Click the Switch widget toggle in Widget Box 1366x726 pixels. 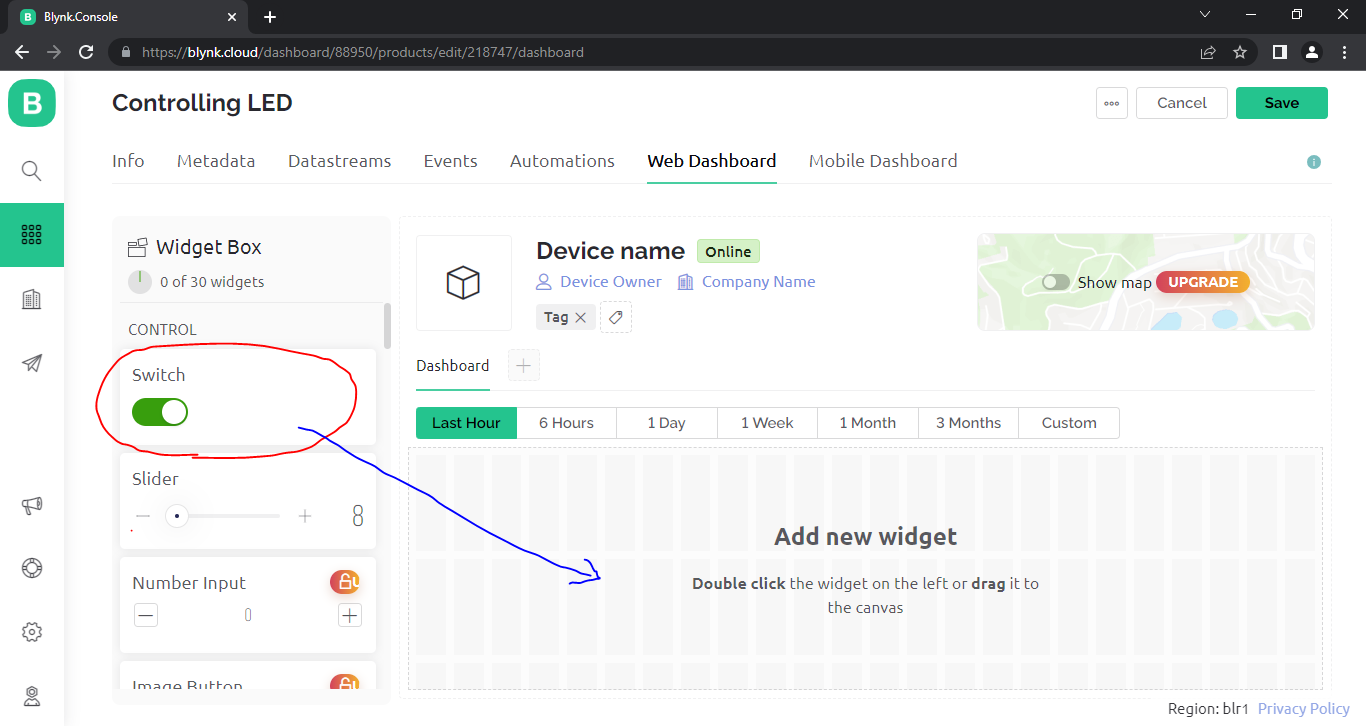click(160, 411)
